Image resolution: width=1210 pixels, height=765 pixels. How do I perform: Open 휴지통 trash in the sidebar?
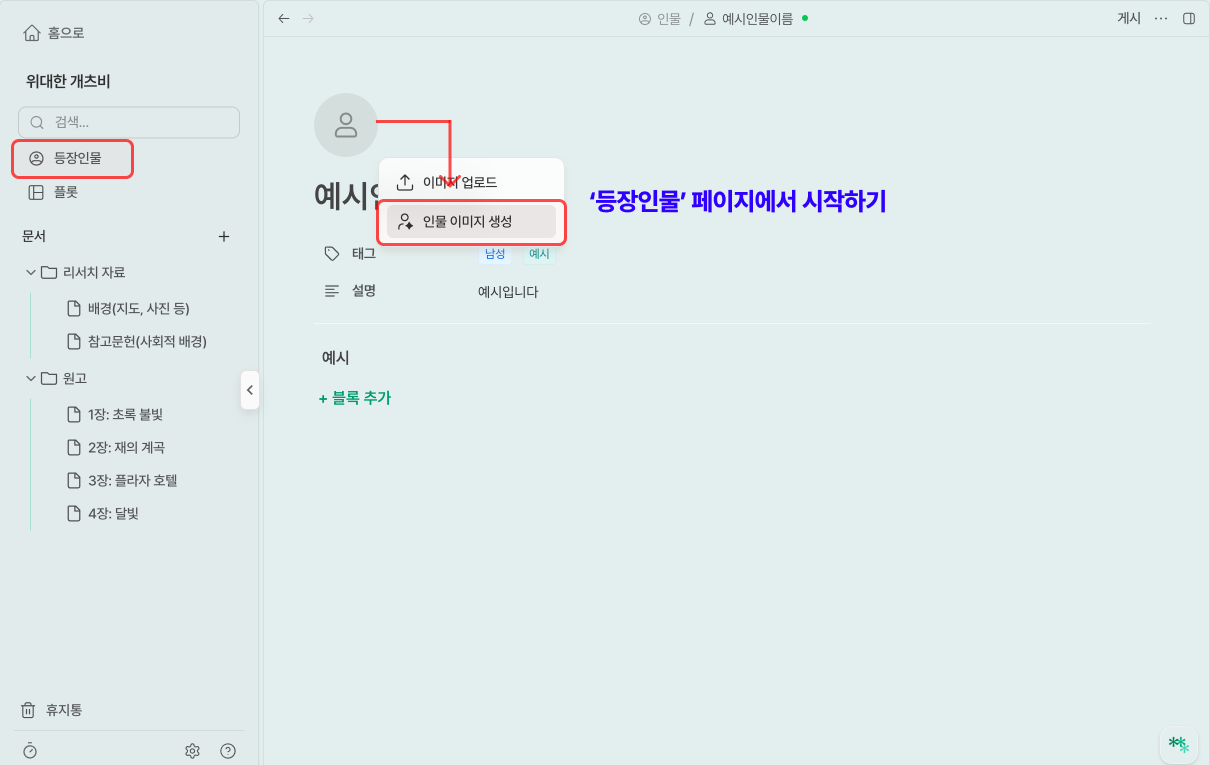(x=62, y=710)
